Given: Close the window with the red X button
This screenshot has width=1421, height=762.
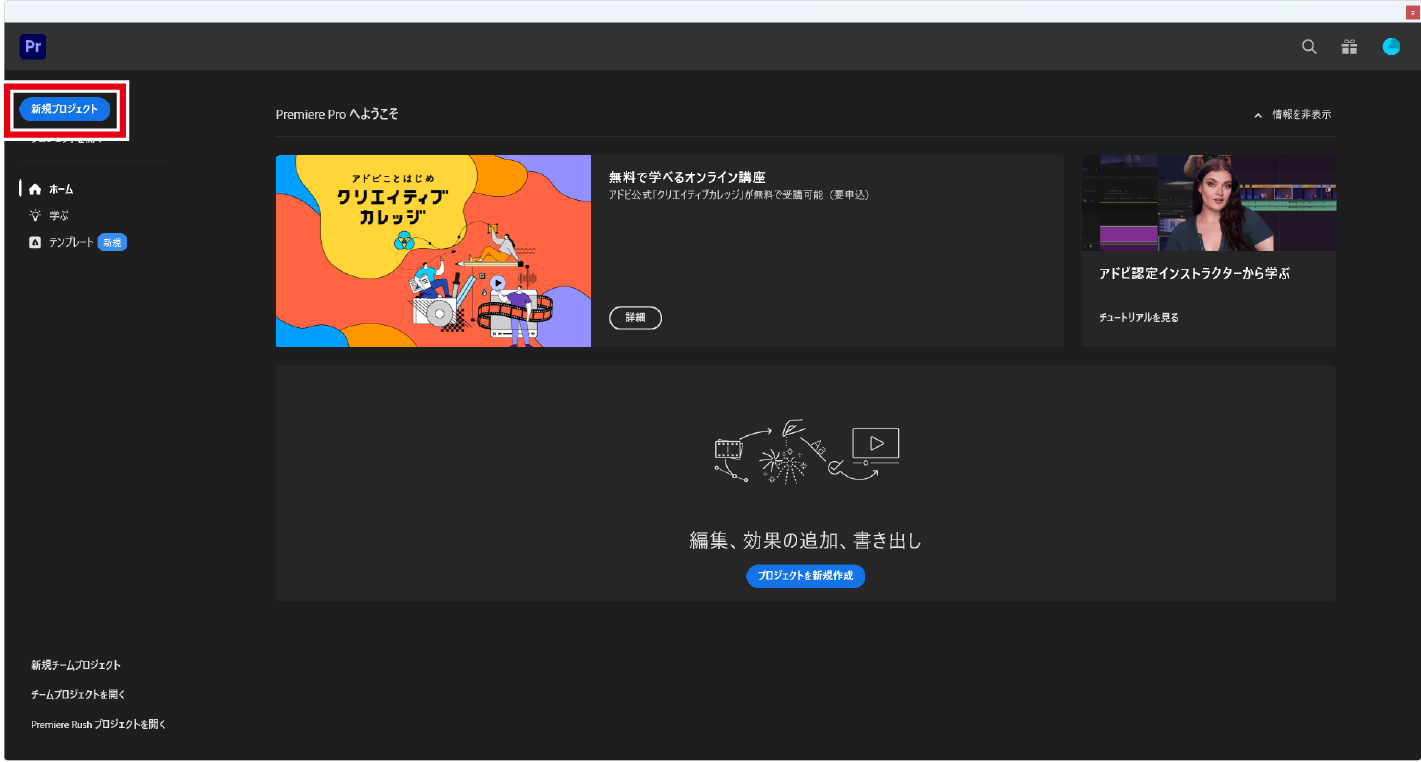Looking at the screenshot, I should tap(1413, 12).
